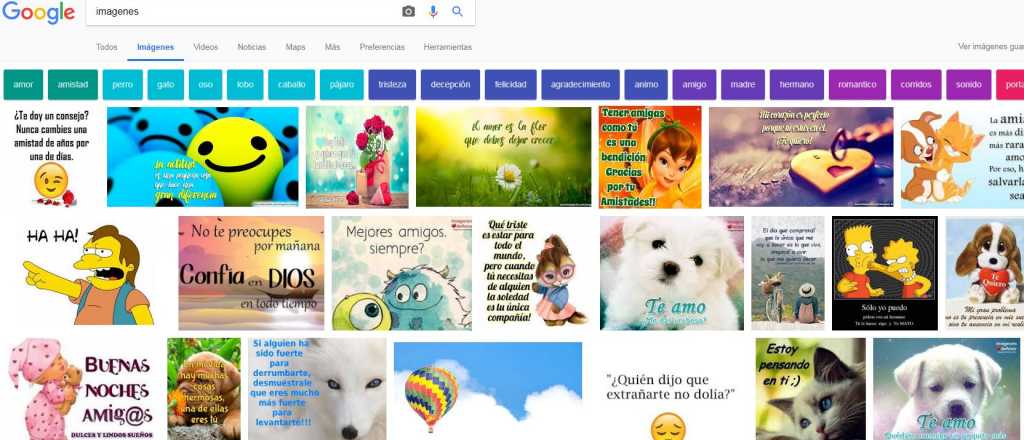Pick the 'pájaro' chip
This screenshot has height=440, width=1024.
[342, 85]
